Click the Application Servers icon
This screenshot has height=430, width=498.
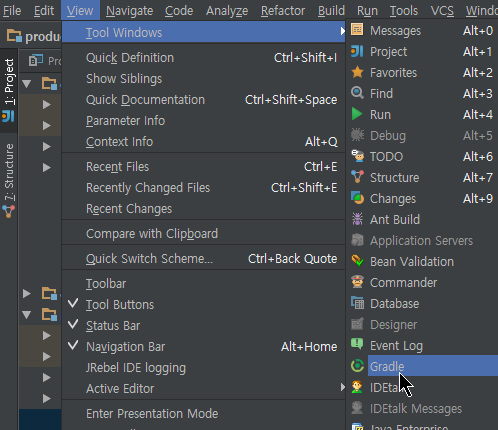click(x=357, y=240)
